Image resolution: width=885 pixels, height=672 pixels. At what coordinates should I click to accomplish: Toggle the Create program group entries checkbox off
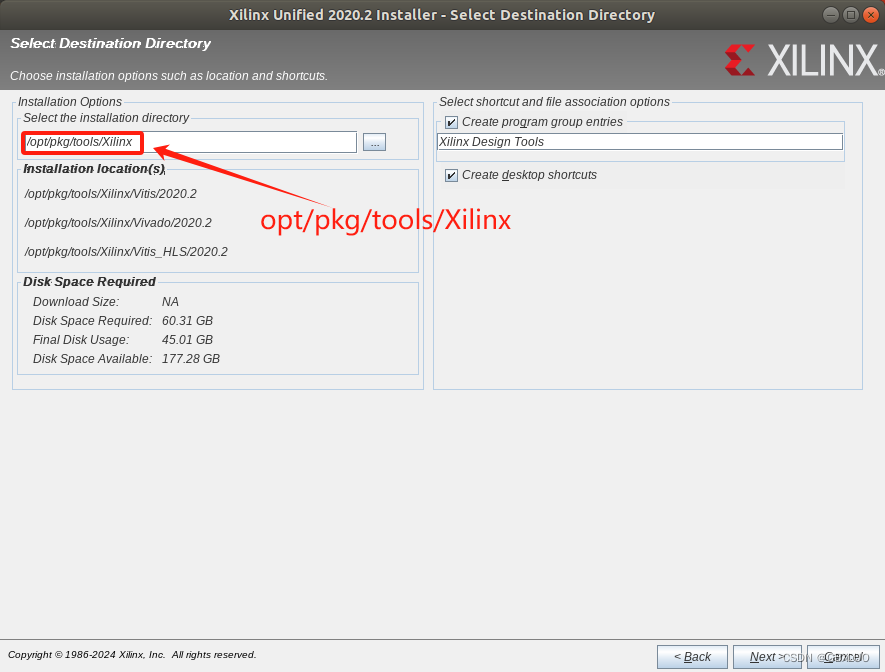click(x=450, y=121)
